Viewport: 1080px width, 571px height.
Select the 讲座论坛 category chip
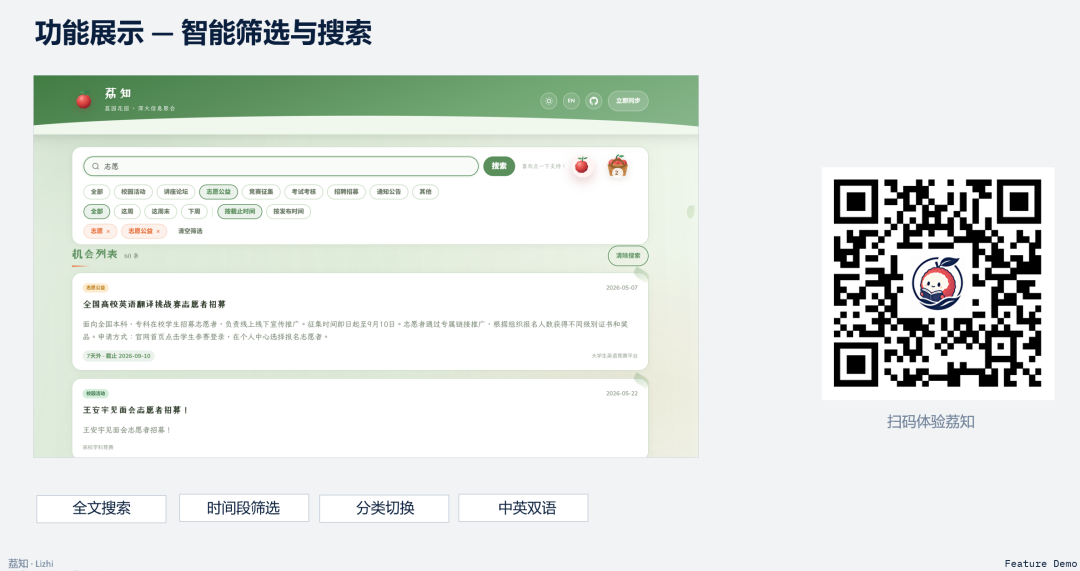(x=176, y=191)
